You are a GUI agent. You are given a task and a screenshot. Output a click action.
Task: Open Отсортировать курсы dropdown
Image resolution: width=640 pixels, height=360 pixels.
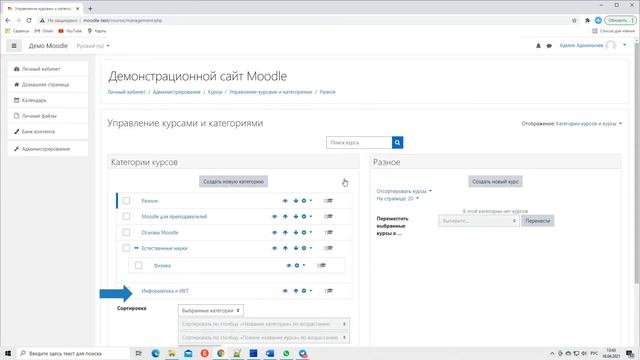point(404,191)
